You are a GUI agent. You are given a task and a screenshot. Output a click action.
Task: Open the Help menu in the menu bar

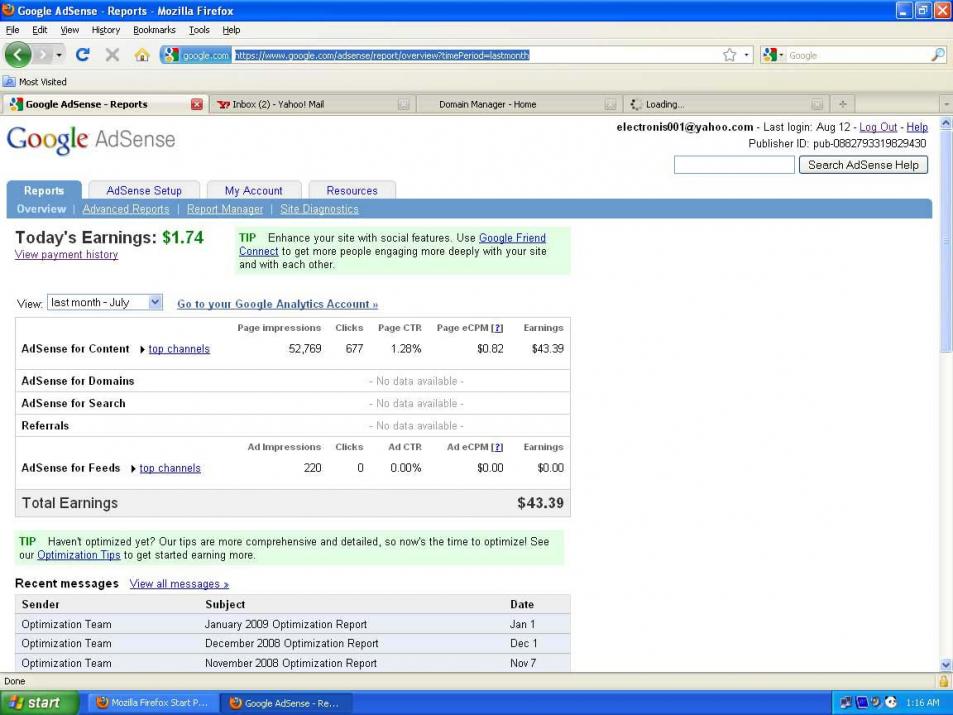pos(231,30)
